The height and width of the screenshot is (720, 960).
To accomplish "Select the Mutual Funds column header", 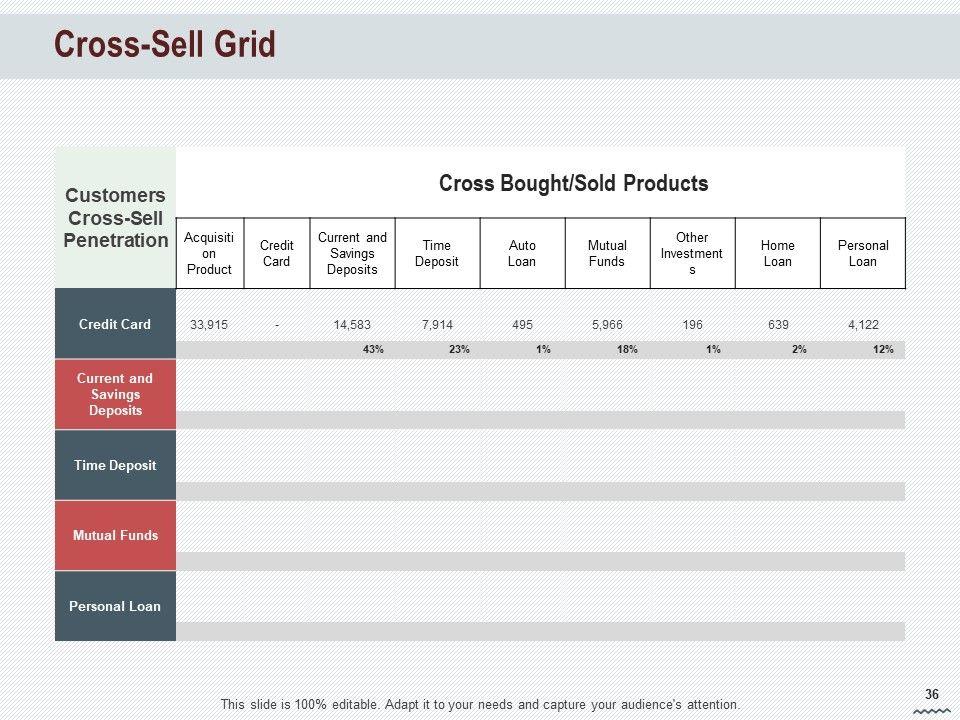I will coord(607,253).
